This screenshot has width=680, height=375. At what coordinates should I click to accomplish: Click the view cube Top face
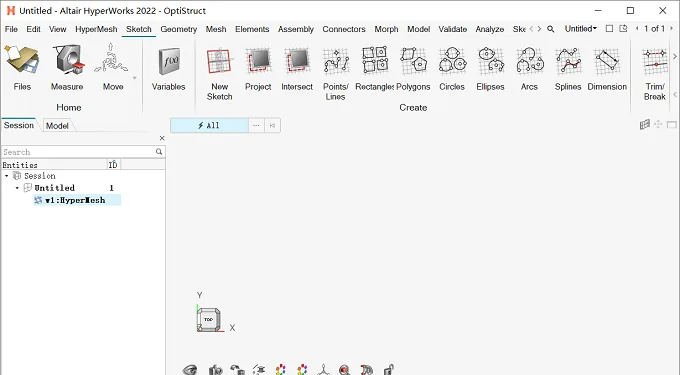click(x=209, y=320)
